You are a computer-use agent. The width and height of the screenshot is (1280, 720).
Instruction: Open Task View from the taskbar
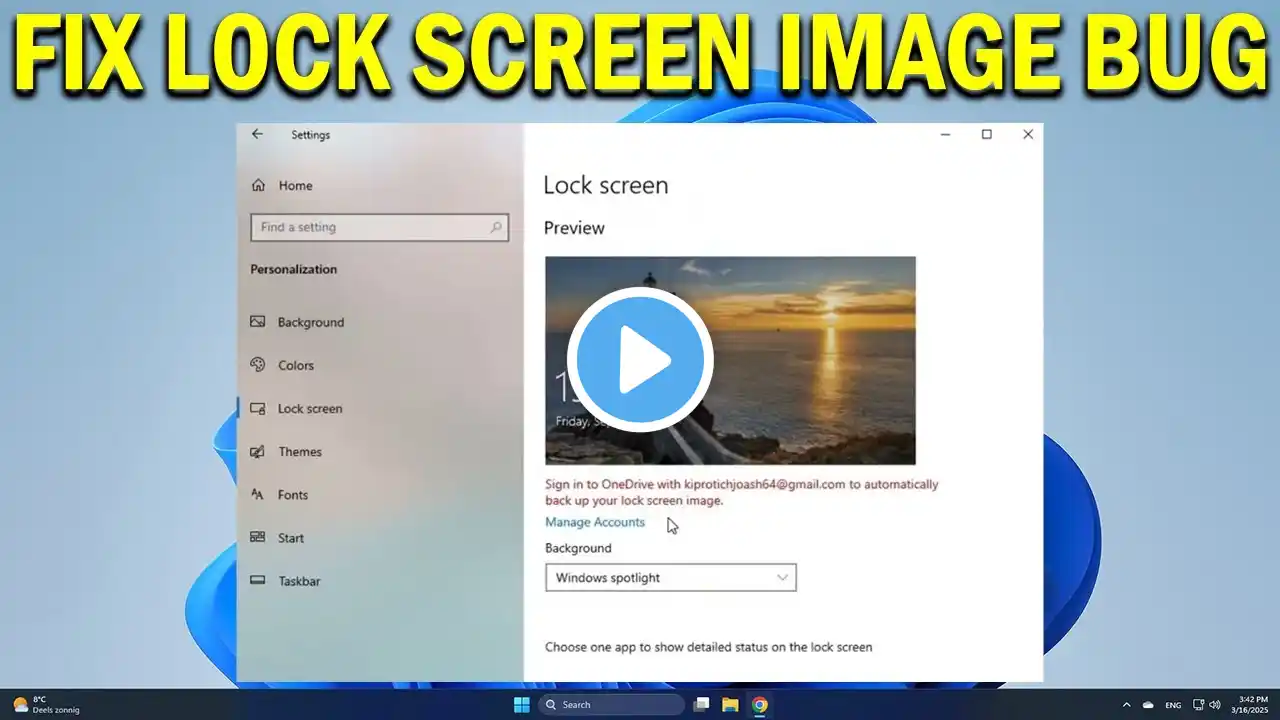click(702, 704)
